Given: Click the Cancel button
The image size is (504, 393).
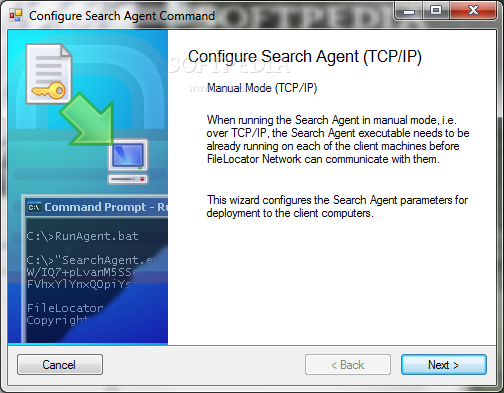Looking at the screenshot, I should pyautogui.click(x=60, y=365).
